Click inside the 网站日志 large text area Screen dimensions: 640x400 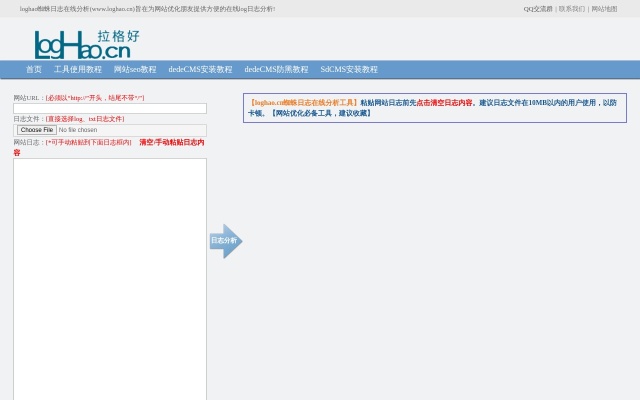pyautogui.click(x=110, y=280)
